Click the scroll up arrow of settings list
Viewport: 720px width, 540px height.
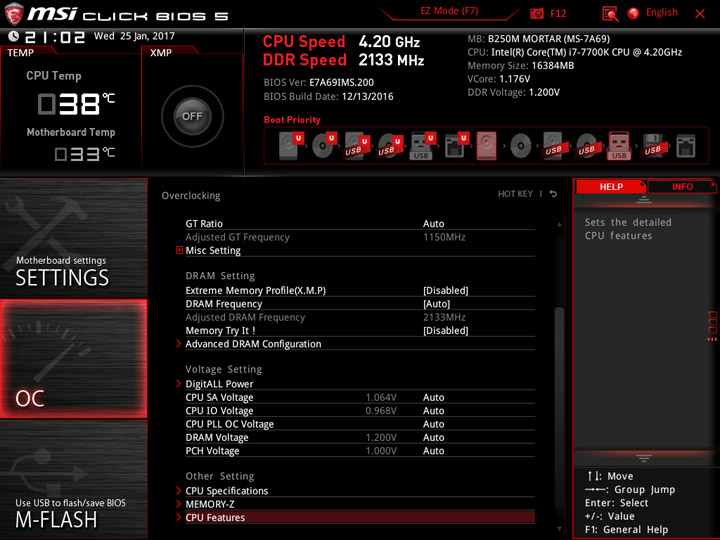(559, 225)
